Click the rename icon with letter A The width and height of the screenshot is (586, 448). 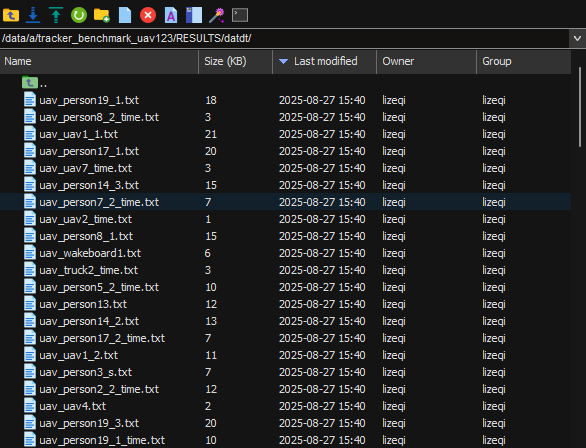tap(171, 15)
